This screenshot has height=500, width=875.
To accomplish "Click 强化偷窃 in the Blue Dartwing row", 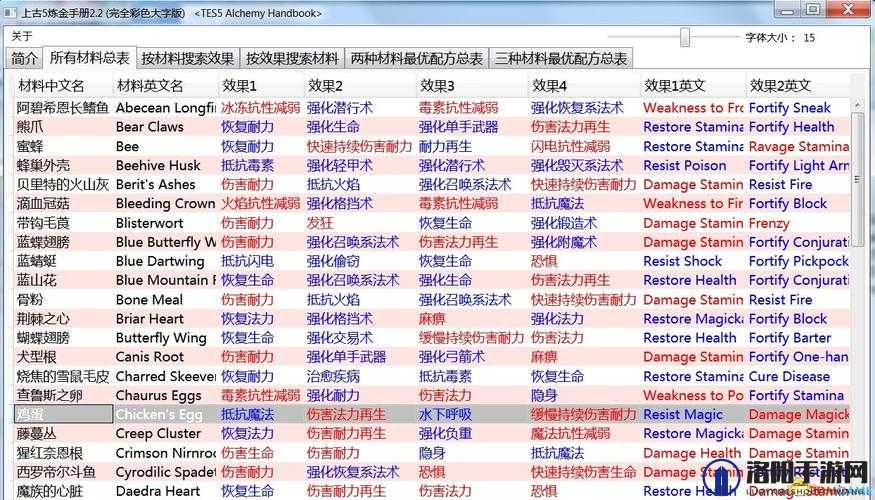I will click(x=333, y=261).
